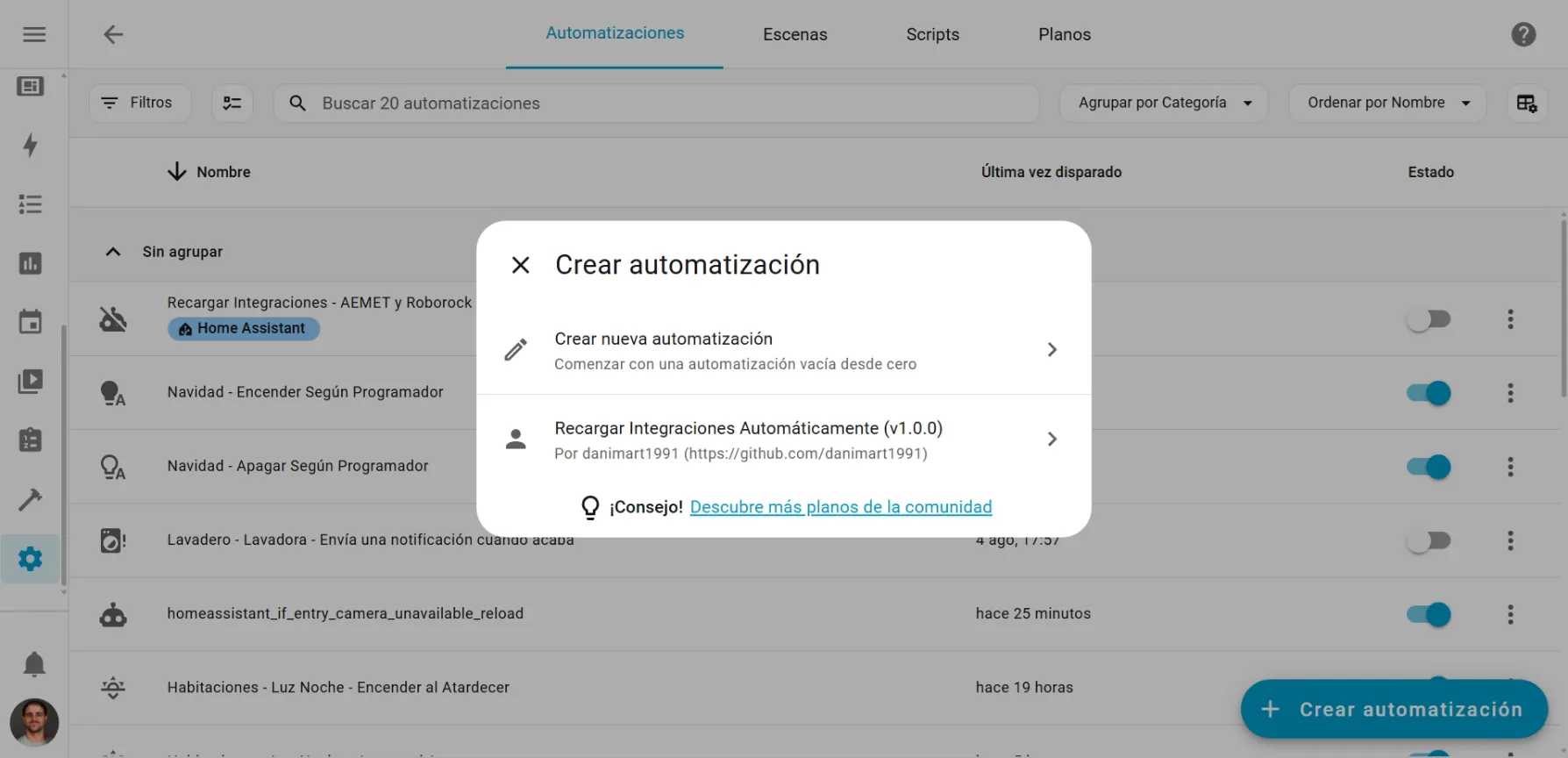Click the person icon of the blueprint

click(x=516, y=440)
